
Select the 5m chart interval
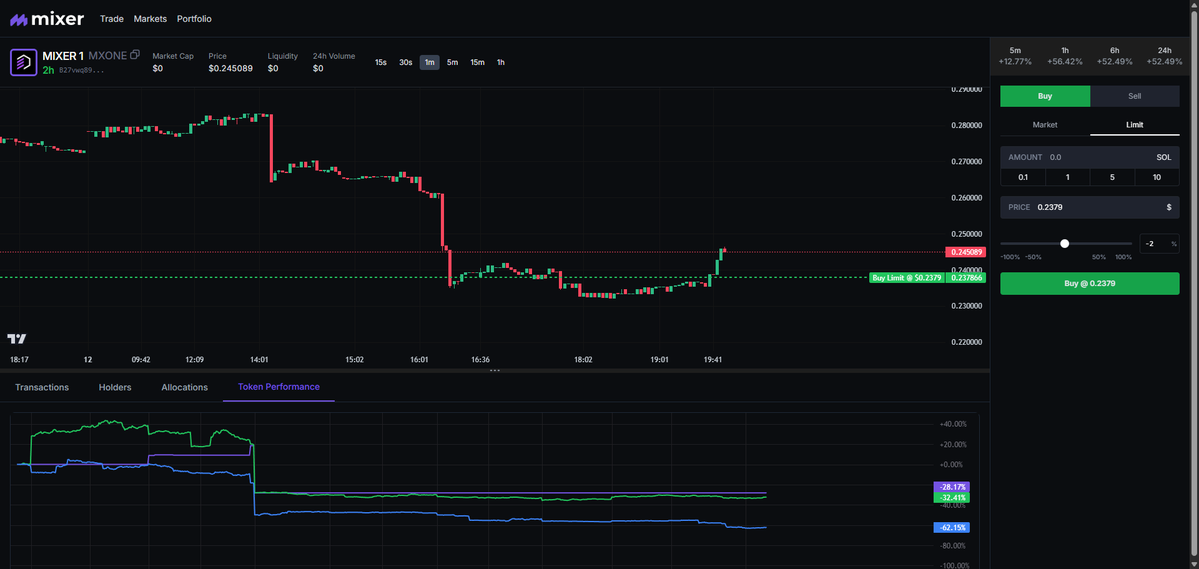(453, 63)
